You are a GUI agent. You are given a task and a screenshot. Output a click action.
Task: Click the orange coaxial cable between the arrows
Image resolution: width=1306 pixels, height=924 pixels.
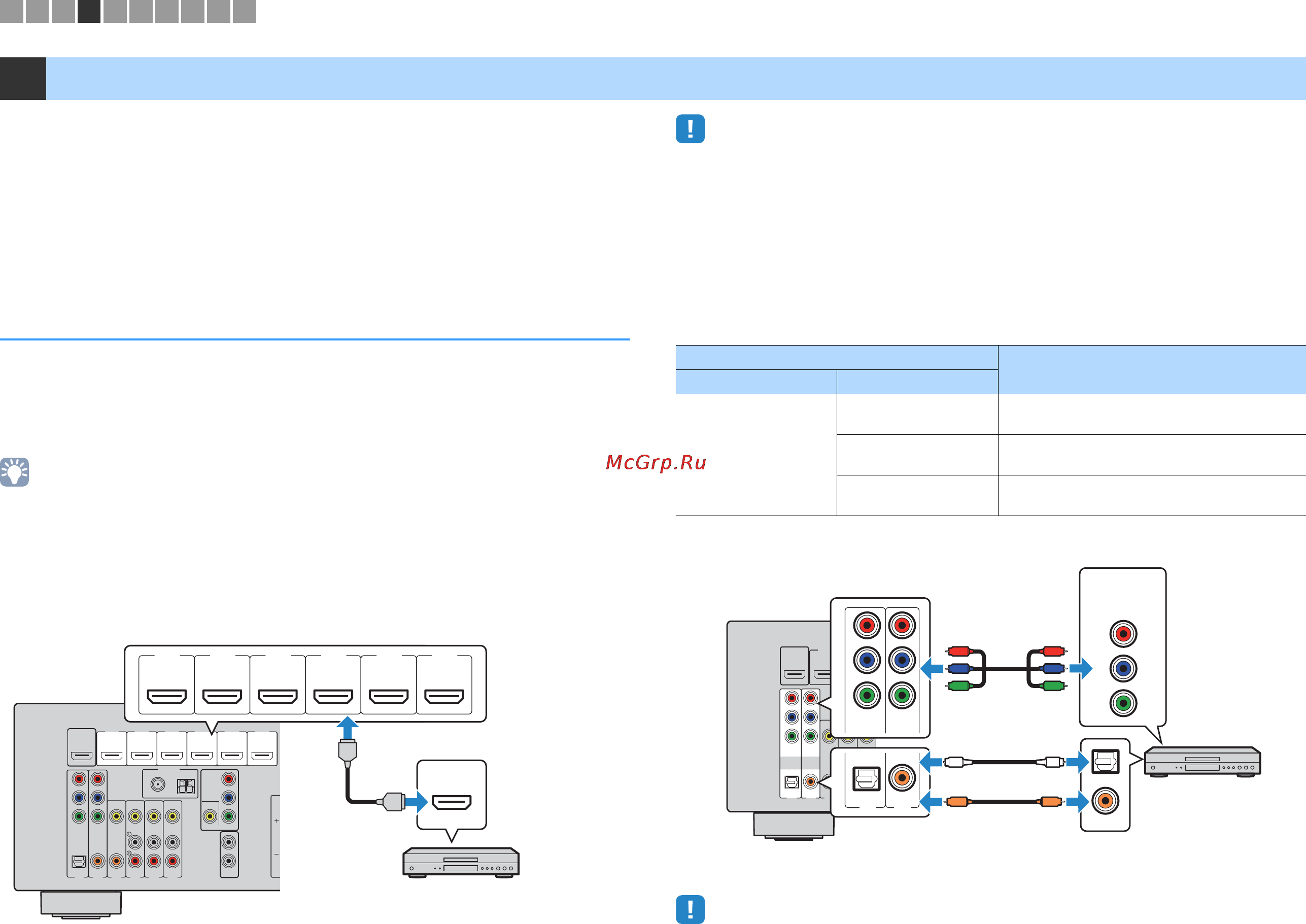click(x=1005, y=801)
